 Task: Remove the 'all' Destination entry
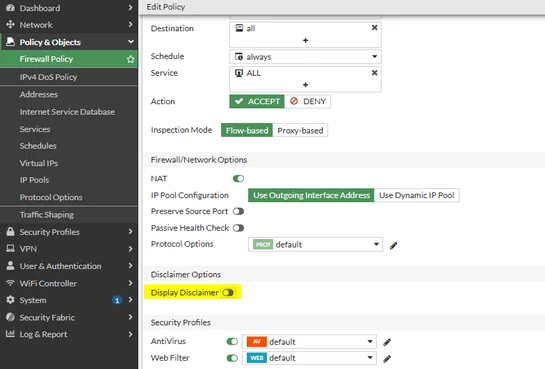coord(374,27)
